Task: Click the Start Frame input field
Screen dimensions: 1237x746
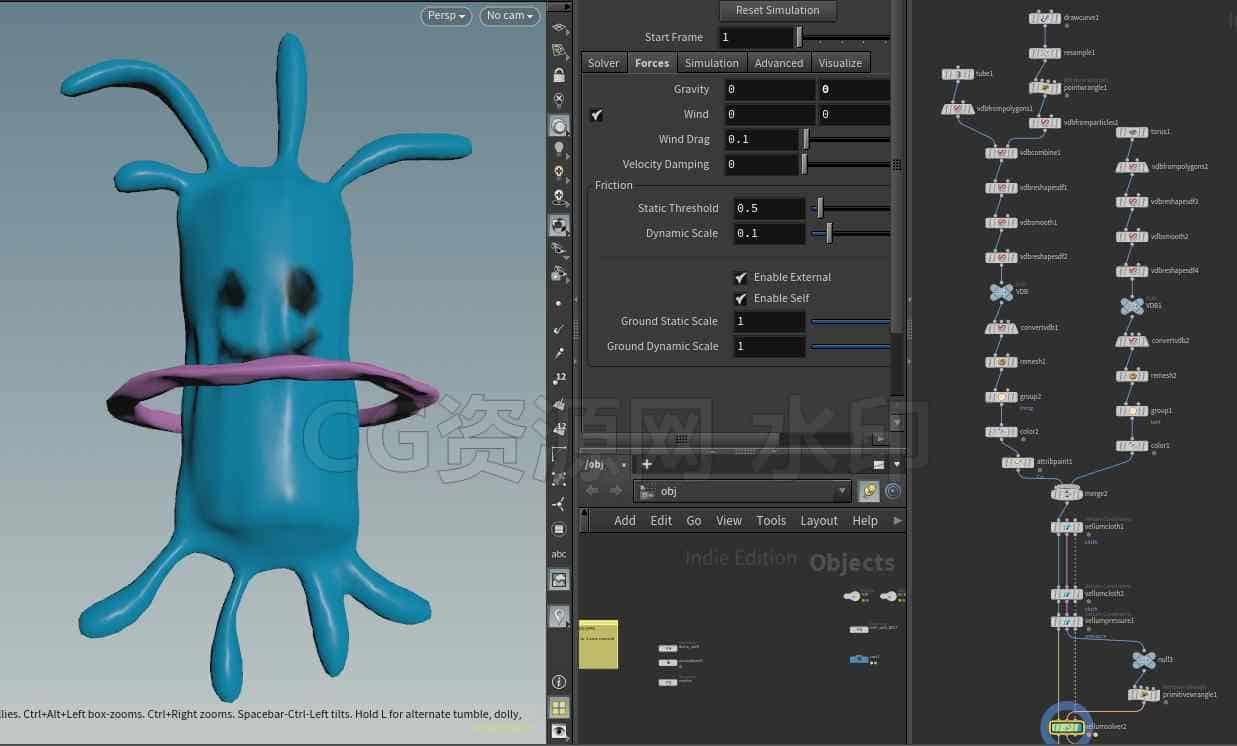Action: pos(757,38)
